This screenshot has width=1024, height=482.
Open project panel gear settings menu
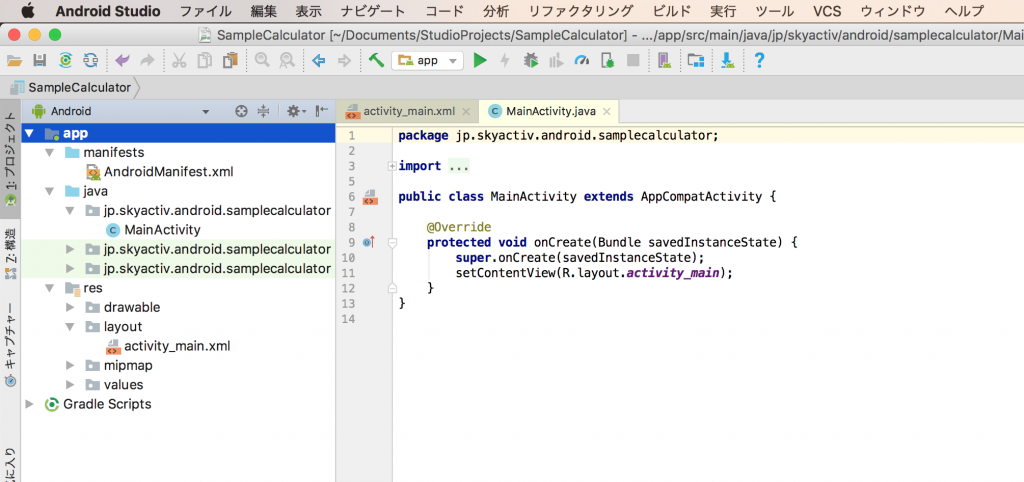pos(296,112)
